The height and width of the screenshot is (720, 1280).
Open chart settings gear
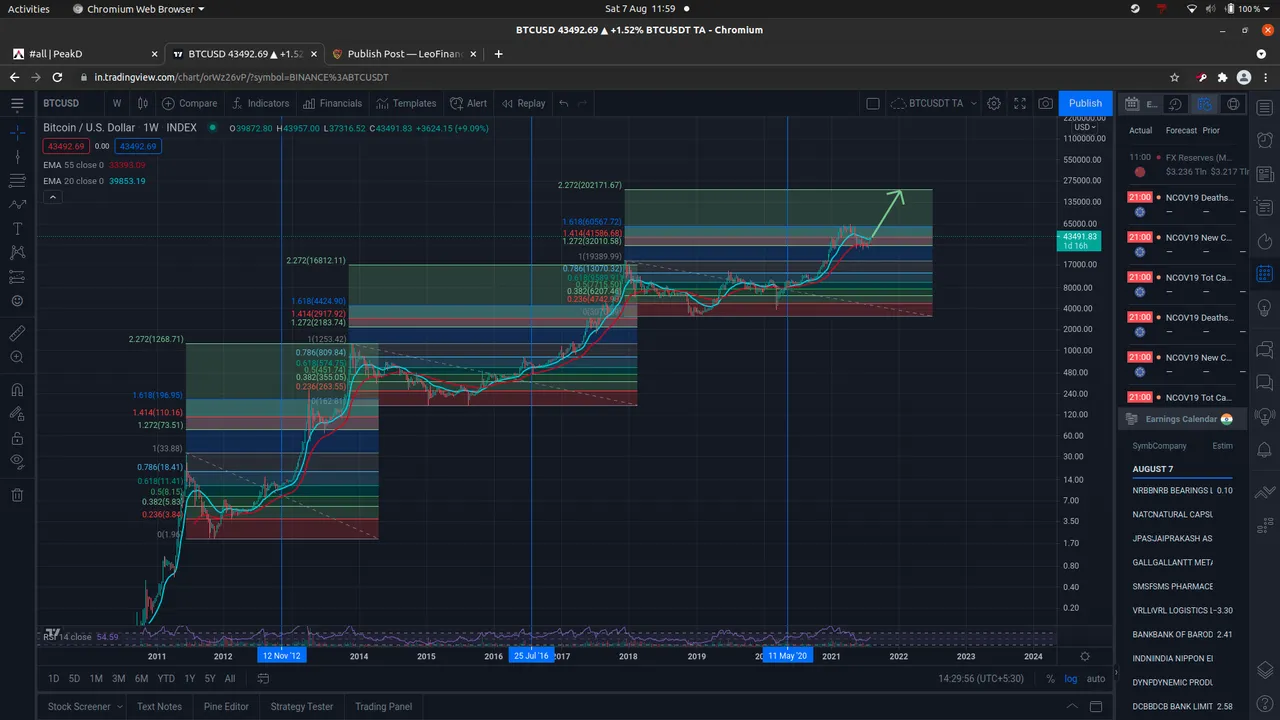994,103
